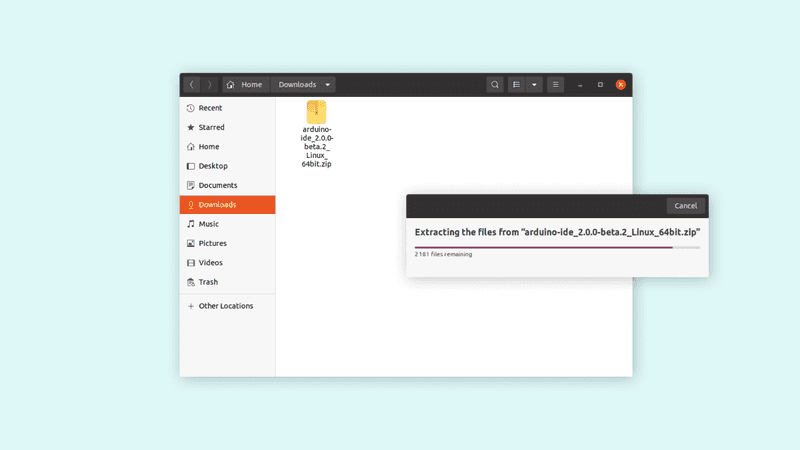This screenshot has height=450, width=800.
Task: Open Music in the sidebar
Action: click(228, 224)
